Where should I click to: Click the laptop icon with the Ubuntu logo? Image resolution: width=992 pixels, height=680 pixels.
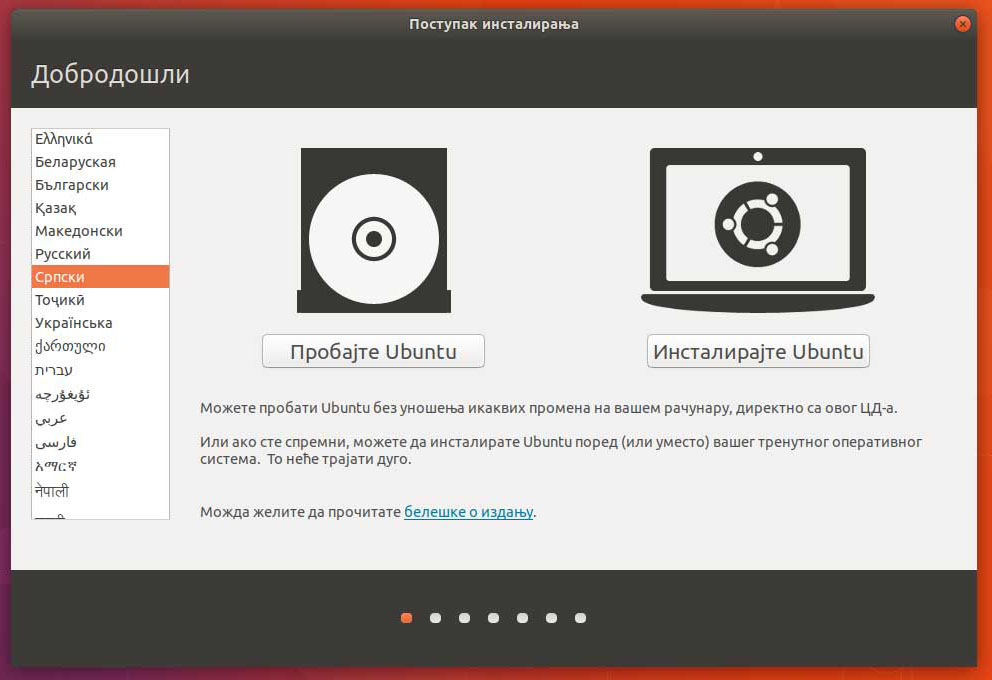click(758, 230)
